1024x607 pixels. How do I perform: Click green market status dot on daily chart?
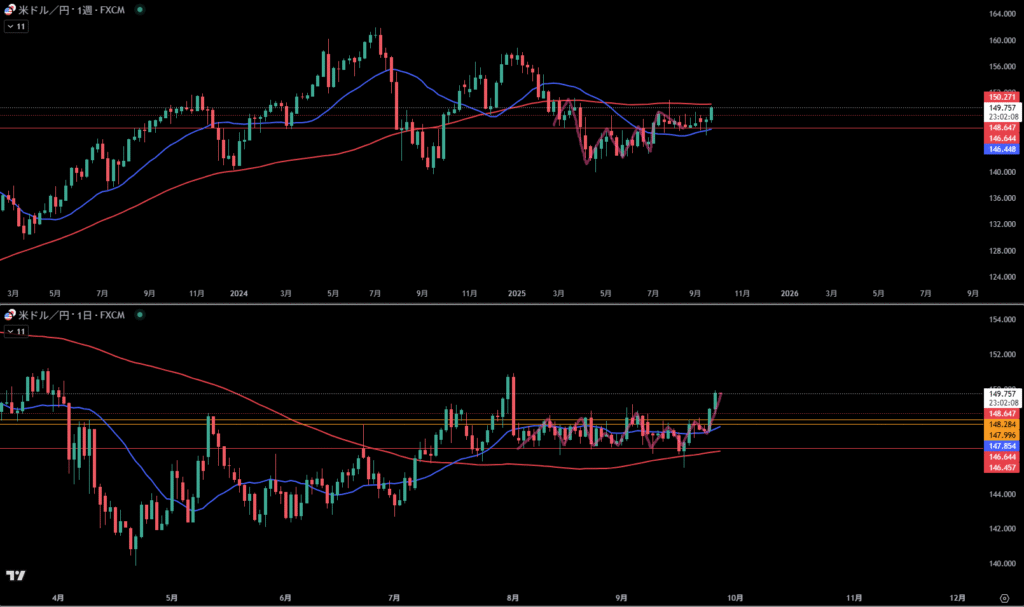138,315
